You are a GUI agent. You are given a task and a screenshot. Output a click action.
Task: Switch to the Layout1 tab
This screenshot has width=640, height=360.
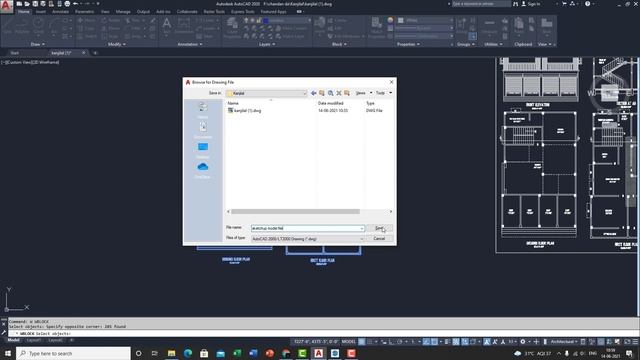(x=33, y=340)
